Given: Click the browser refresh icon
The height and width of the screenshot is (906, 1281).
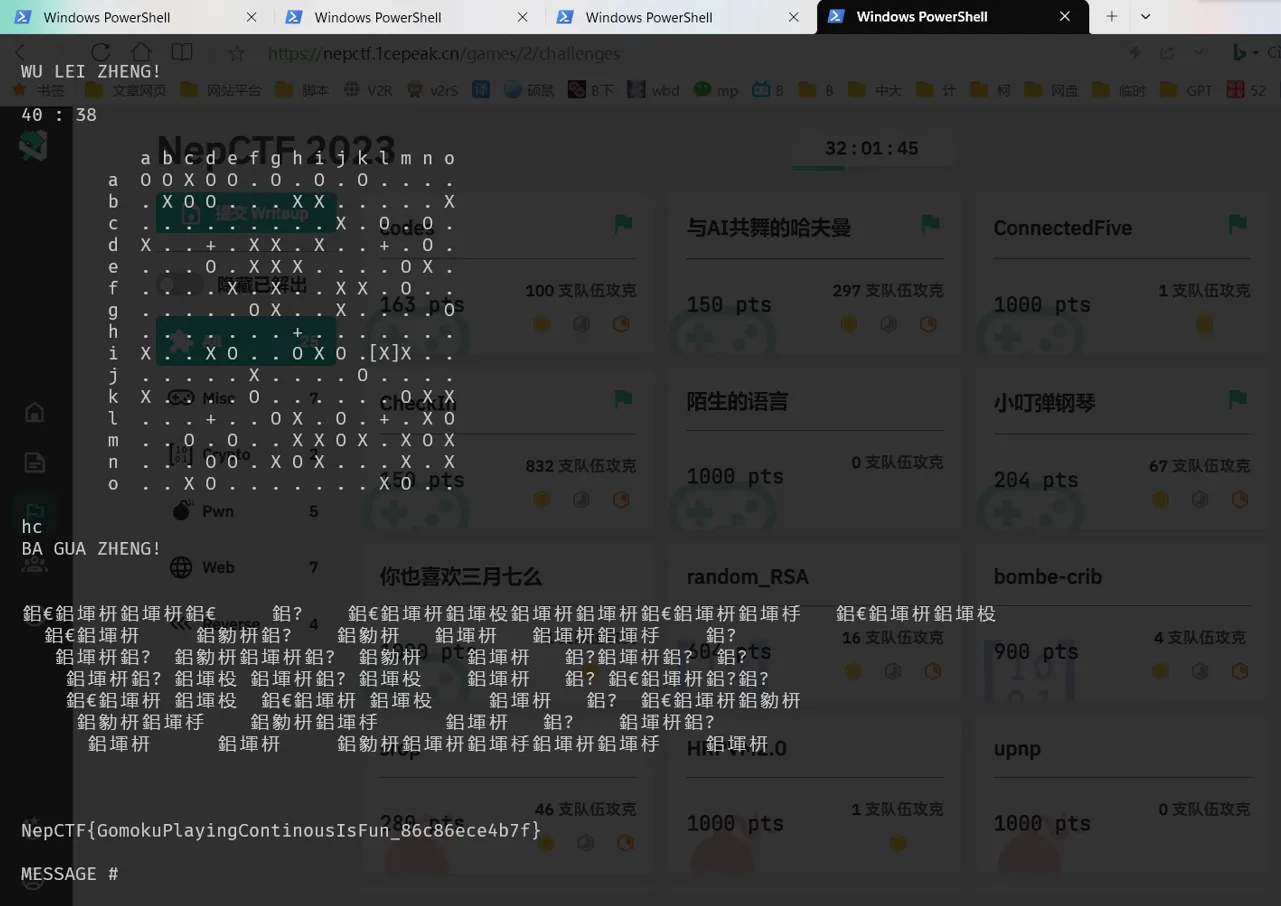Looking at the screenshot, I should 100,53.
